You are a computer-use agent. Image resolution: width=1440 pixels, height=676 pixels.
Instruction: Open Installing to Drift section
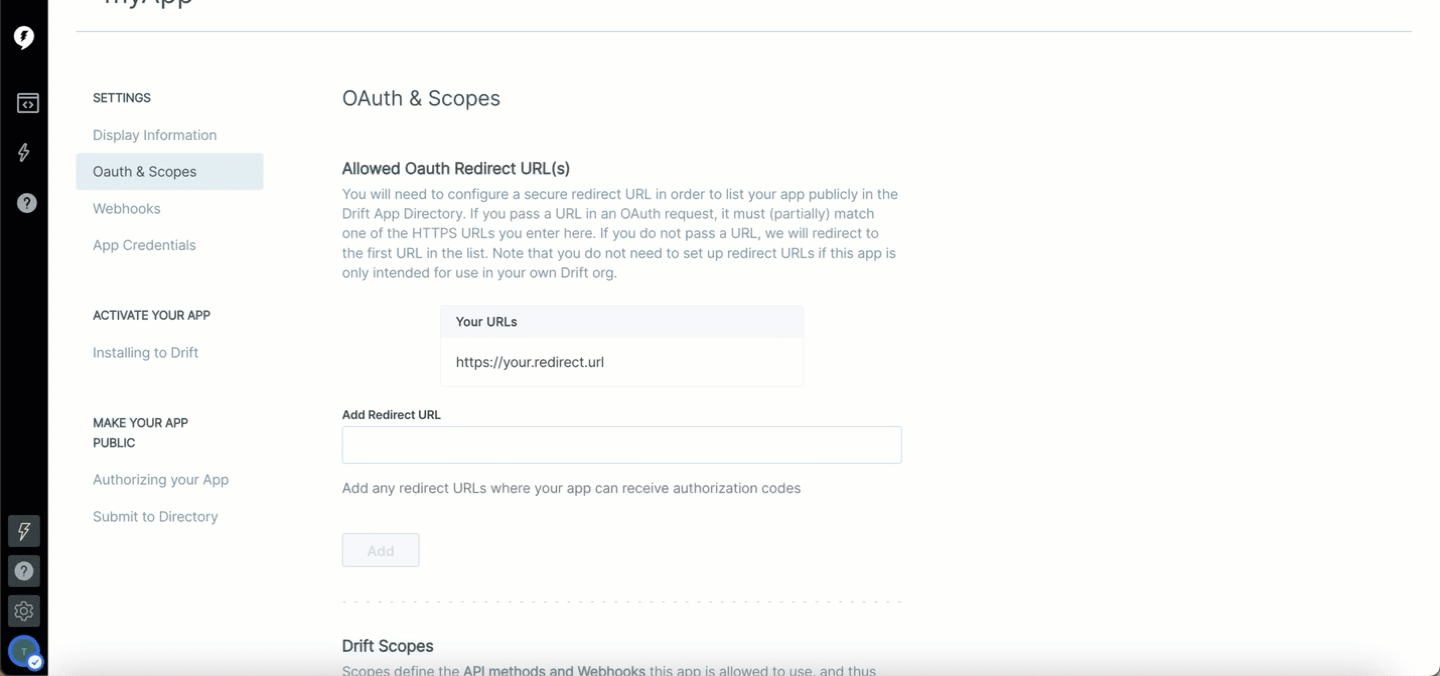coord(146,352)
